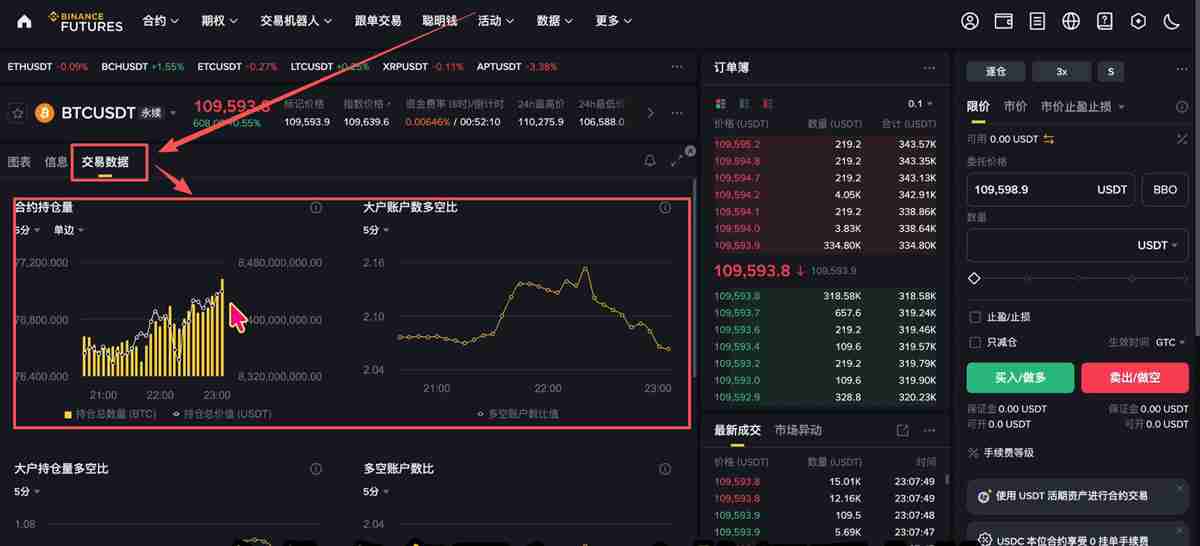Image resolution: width=1200 pixels, height=546 pixels.
Task: Change margin mode via 逐仓 button
Action: click(996, 72)
